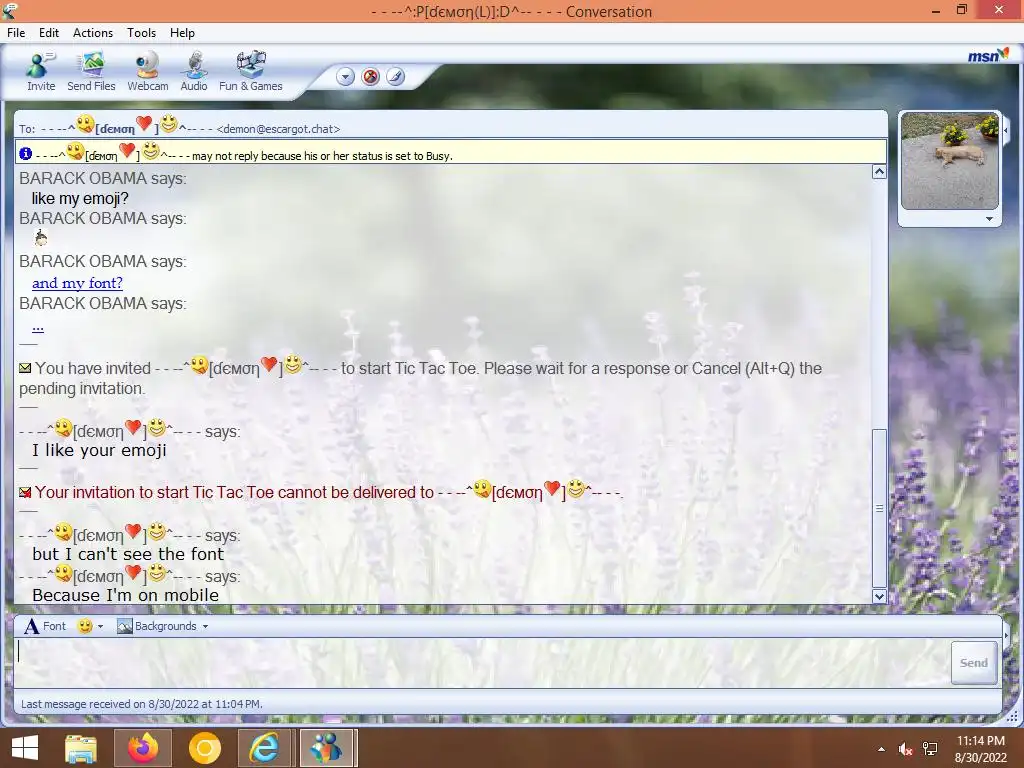
Task: Click the last message received status text
Action: 142,704
